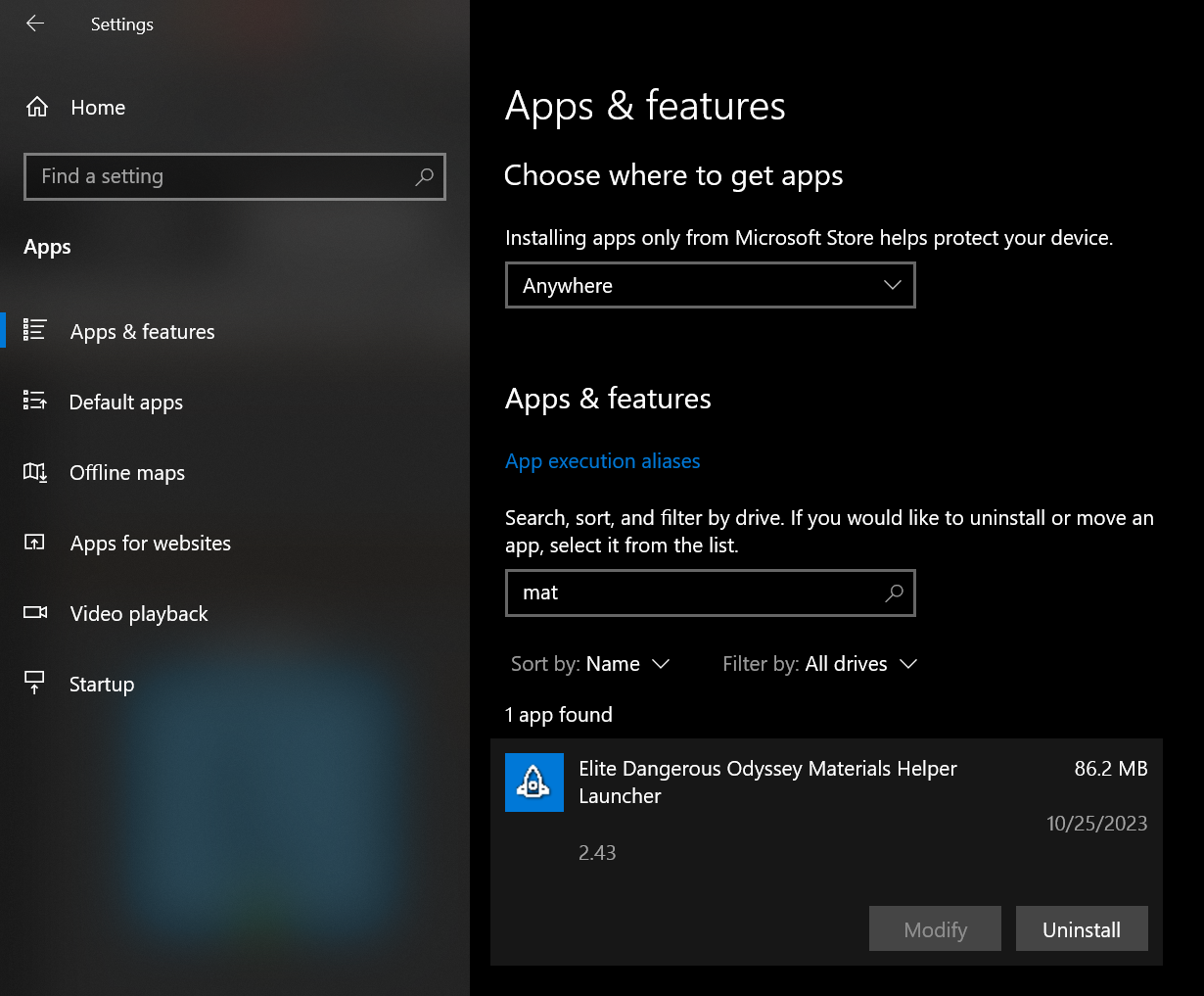Click the Settings window title text
Viewport: 1204px width, 996px height.
(x=122, y=24)
